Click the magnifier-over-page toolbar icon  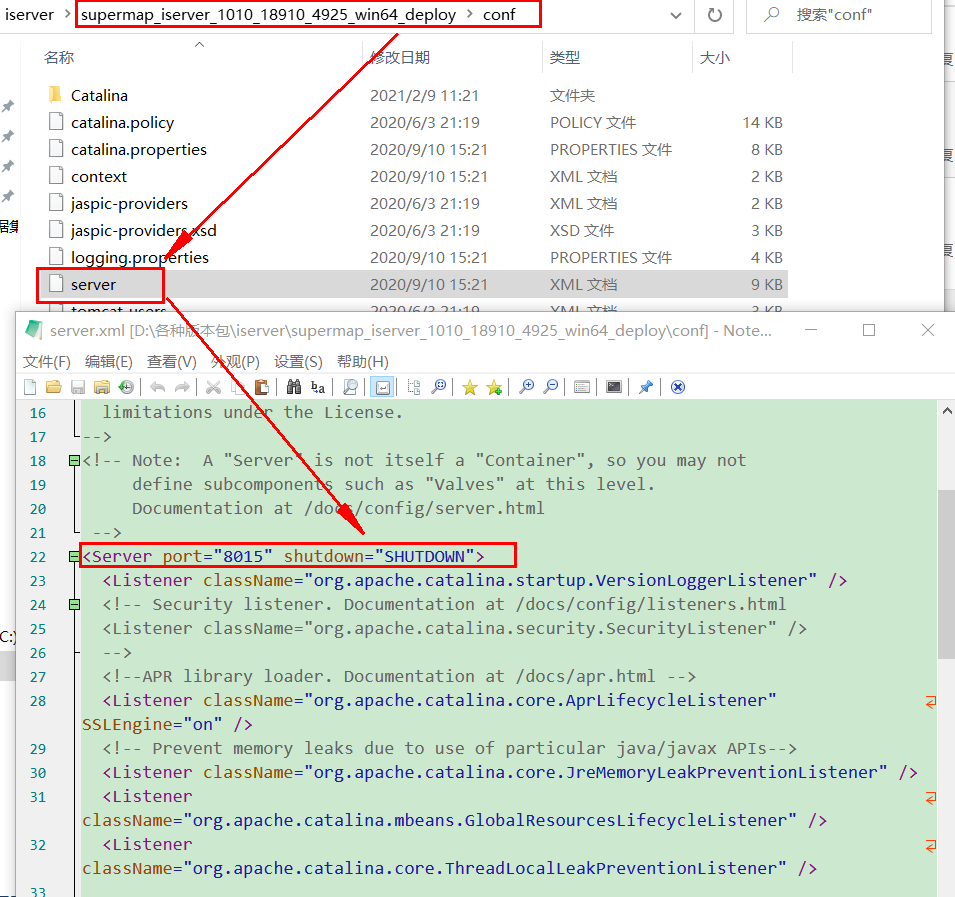350,387
